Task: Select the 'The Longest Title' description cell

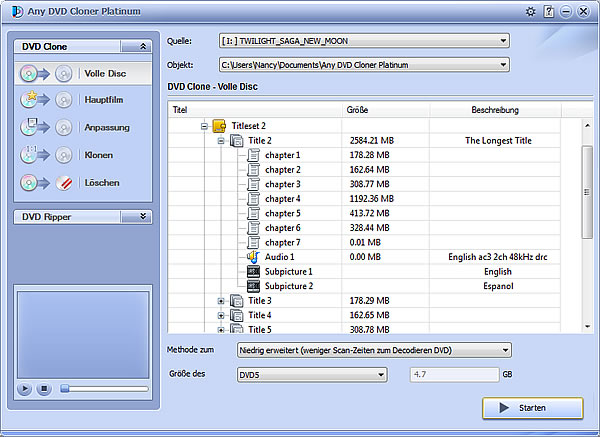Action: (498, 141)
